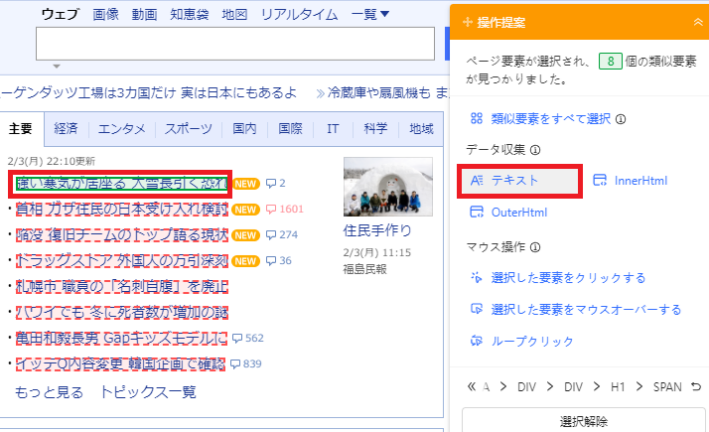Click the double-left arrow in element path
This screenshot has height=432, width=709.
tap(472, 387)
